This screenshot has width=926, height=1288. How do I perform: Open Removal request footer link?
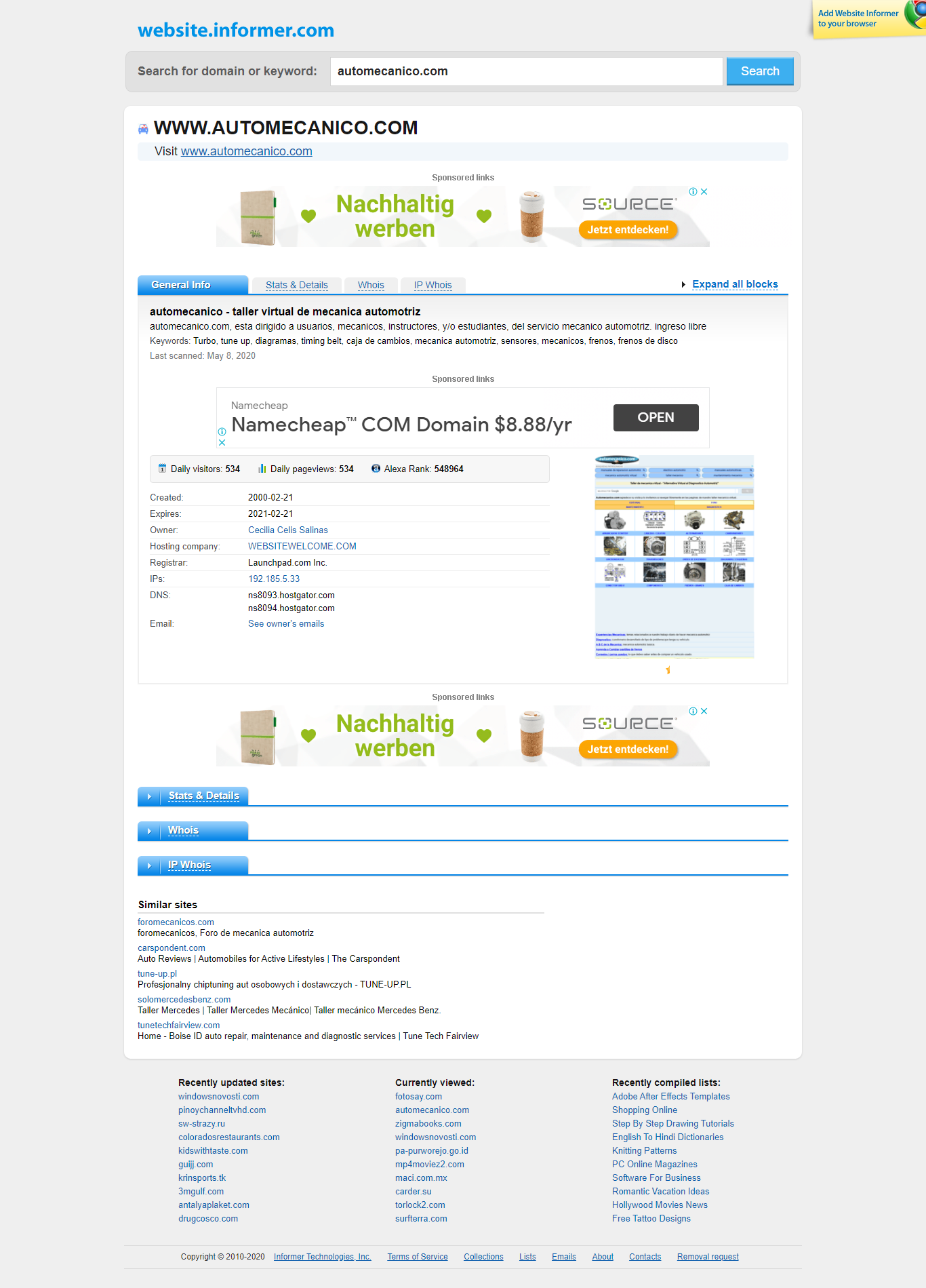coord(708,1257)
